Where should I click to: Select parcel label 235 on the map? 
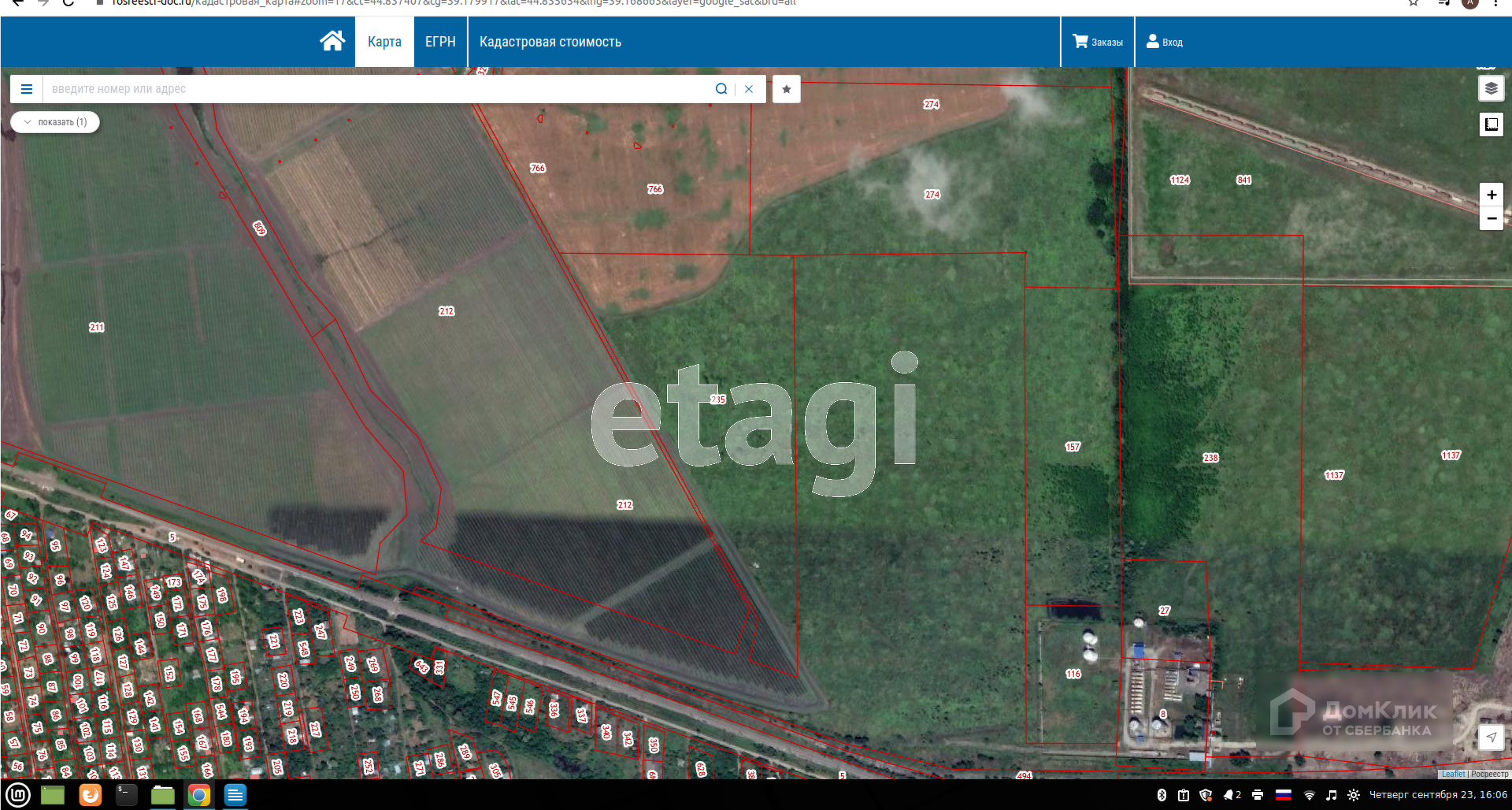(718, 399)
